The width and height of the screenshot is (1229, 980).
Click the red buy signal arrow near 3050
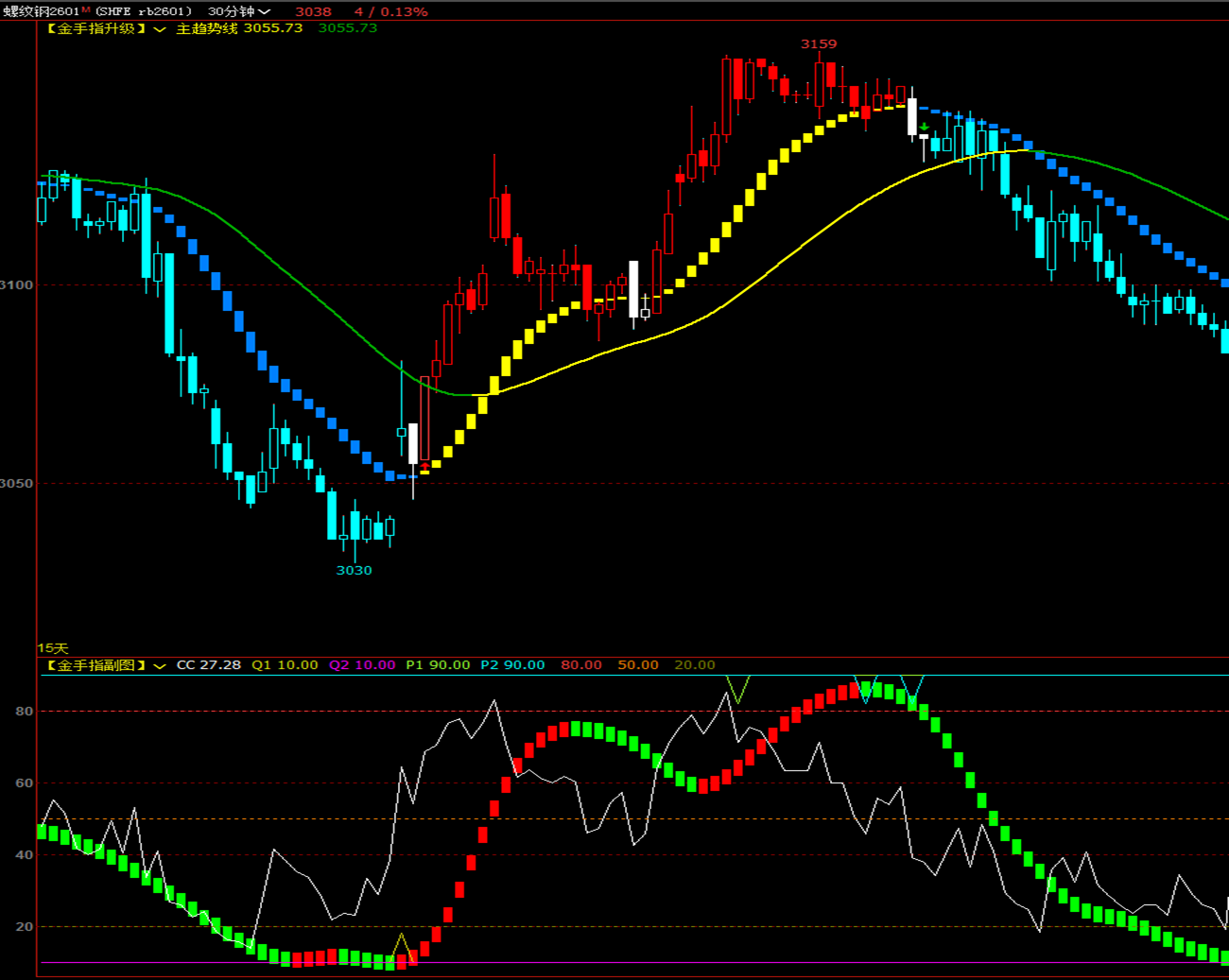pyautogui.click(x=425, y=465)
